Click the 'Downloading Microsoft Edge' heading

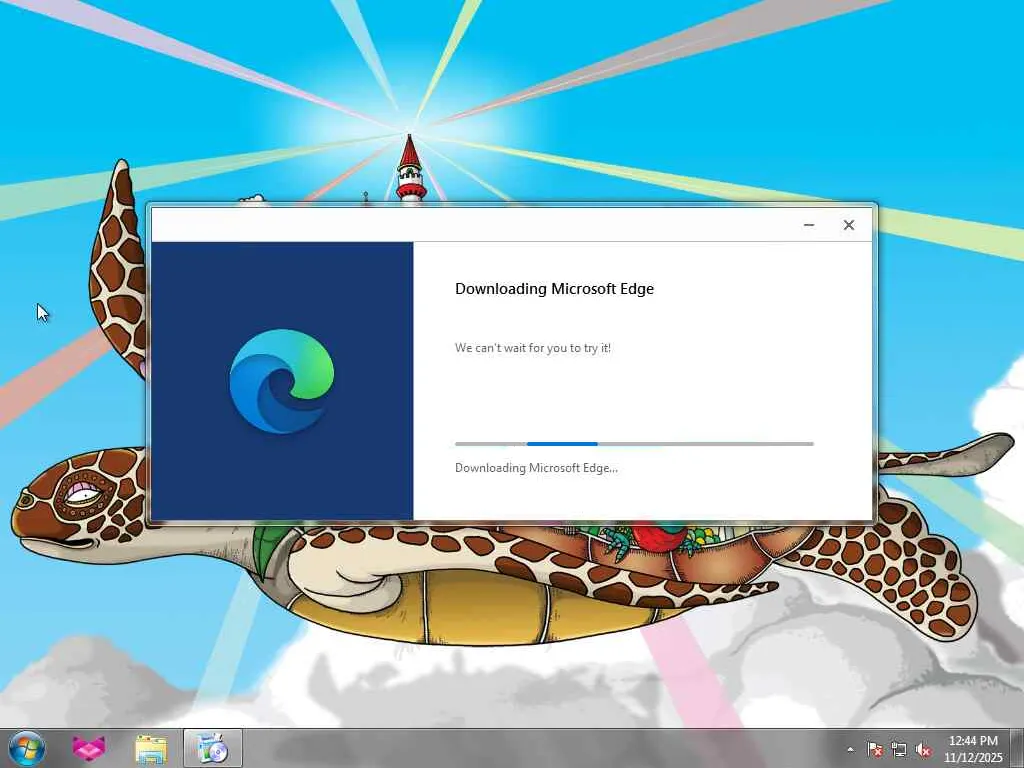[x=554, y=289]
